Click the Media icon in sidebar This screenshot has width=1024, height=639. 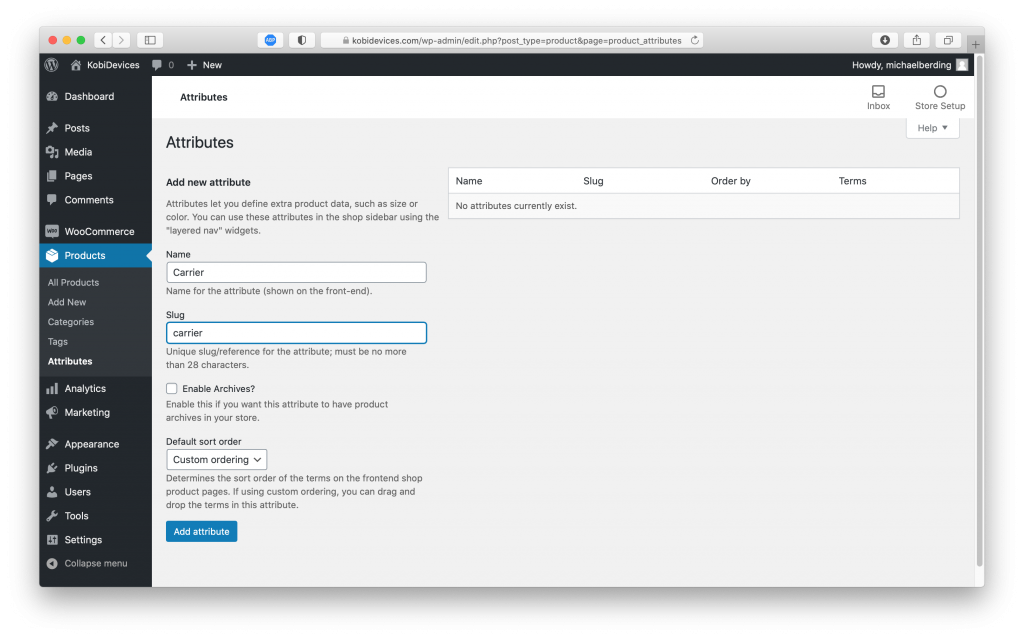coord(52,152)
